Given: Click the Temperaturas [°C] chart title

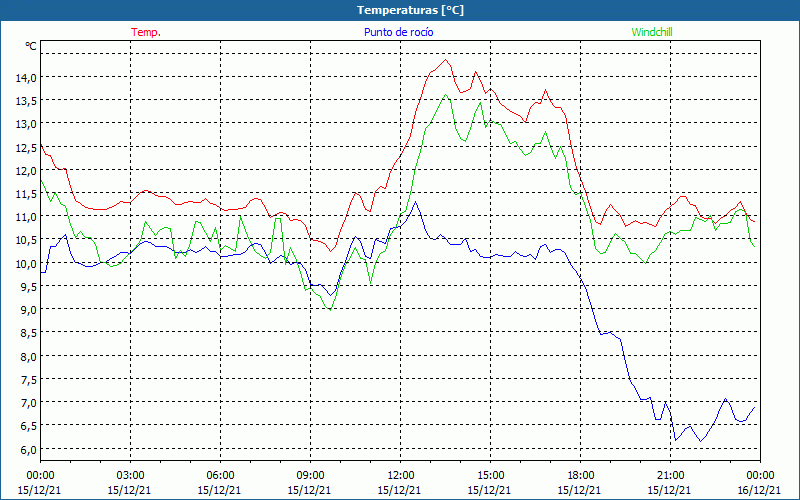Looking at the screenshot, I should coord(410,10).
